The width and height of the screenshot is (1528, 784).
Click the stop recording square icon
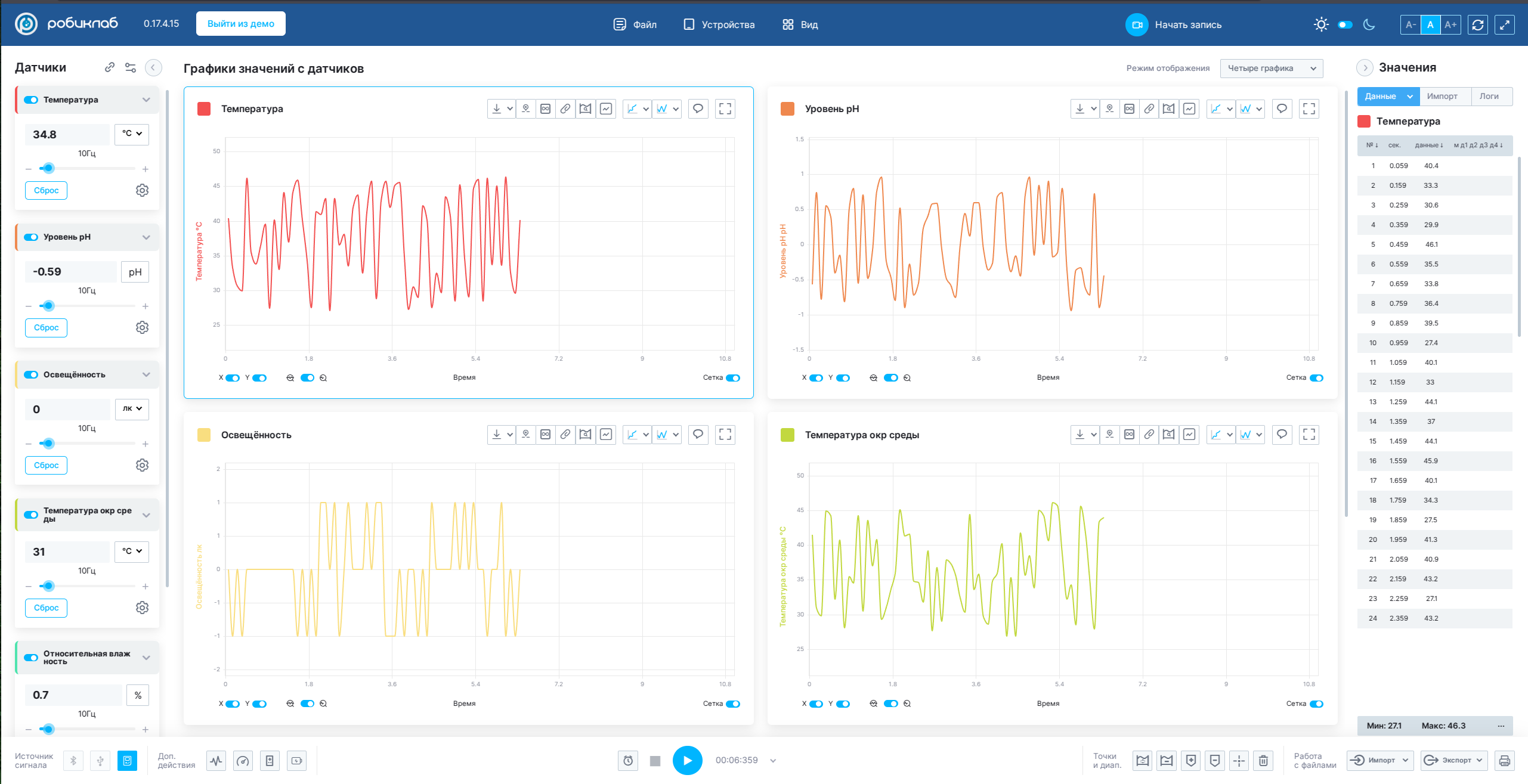coord(655,761)
